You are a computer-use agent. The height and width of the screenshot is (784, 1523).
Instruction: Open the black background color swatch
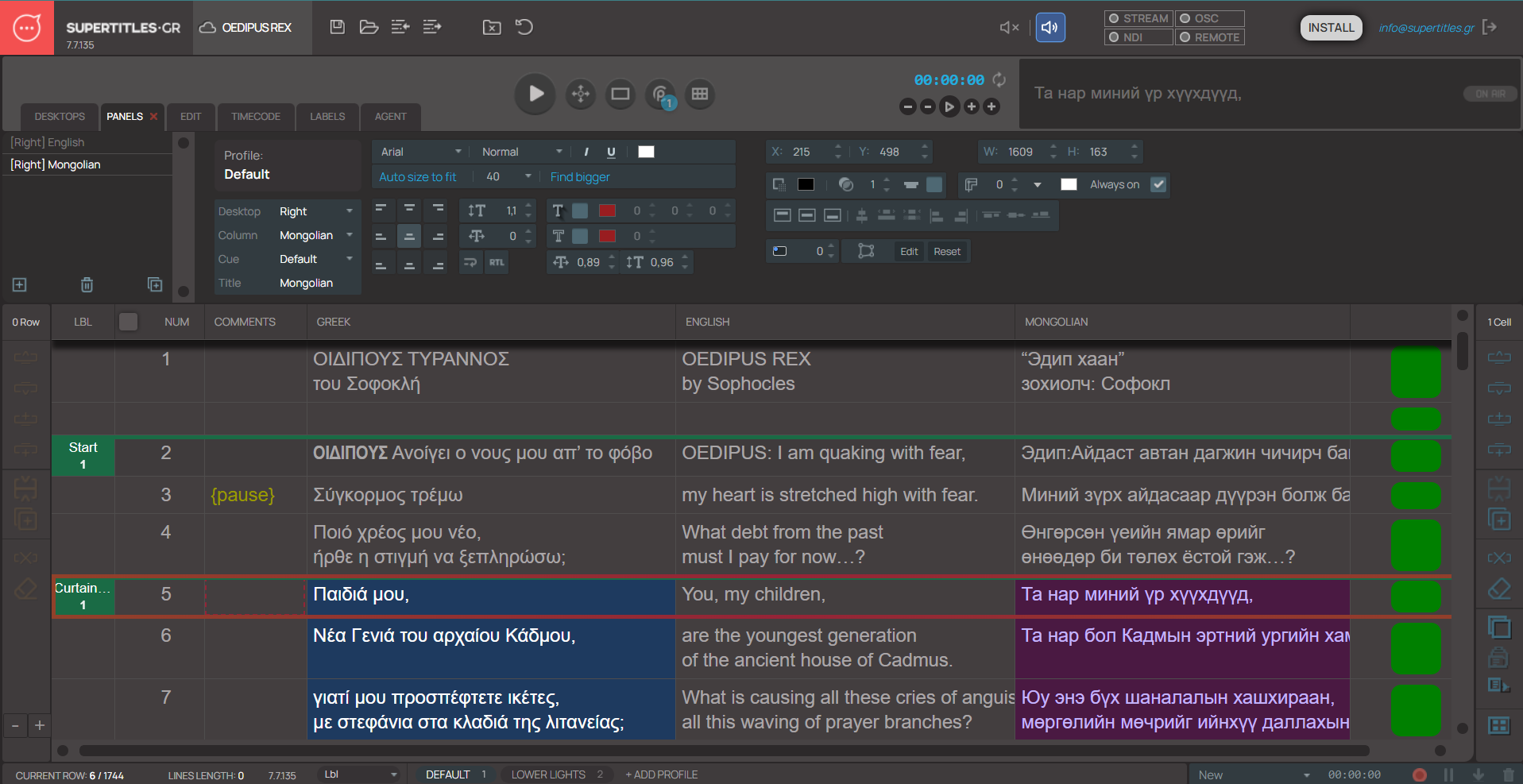click(806, 184)
